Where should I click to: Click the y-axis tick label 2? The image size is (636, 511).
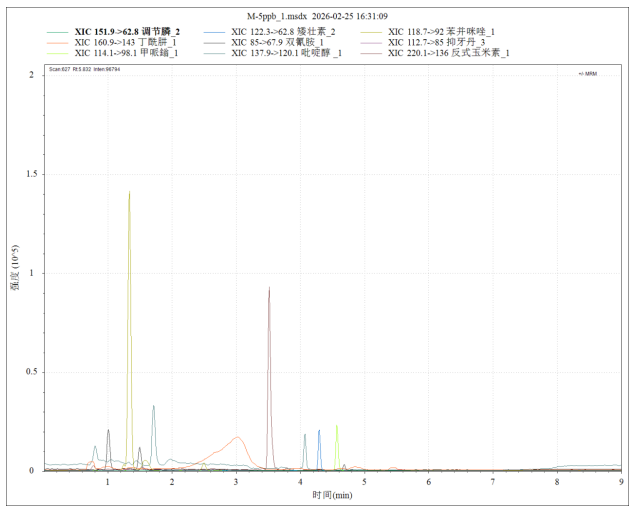pos(32,75)
